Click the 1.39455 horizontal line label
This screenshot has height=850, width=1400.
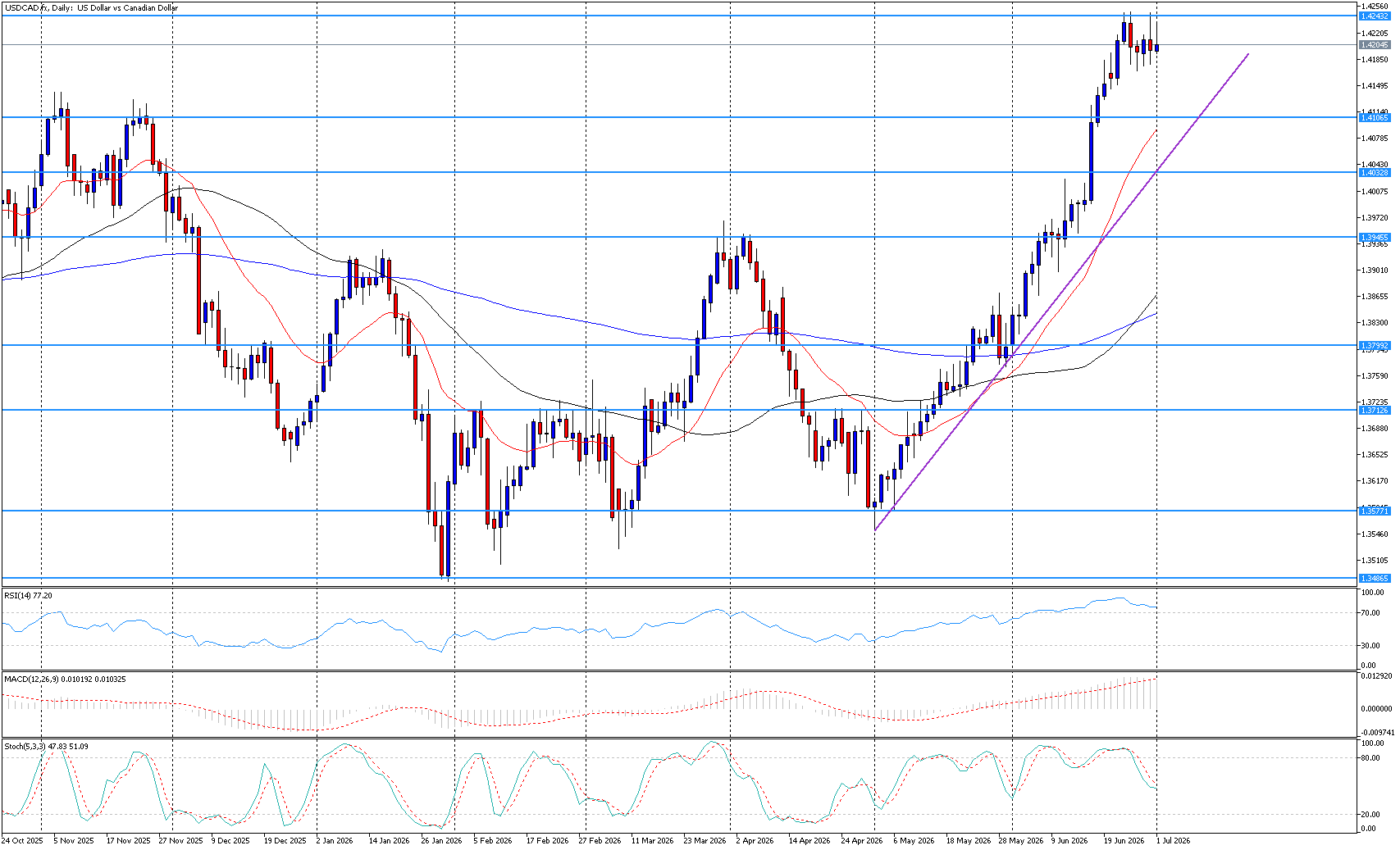click(1375, 237)
